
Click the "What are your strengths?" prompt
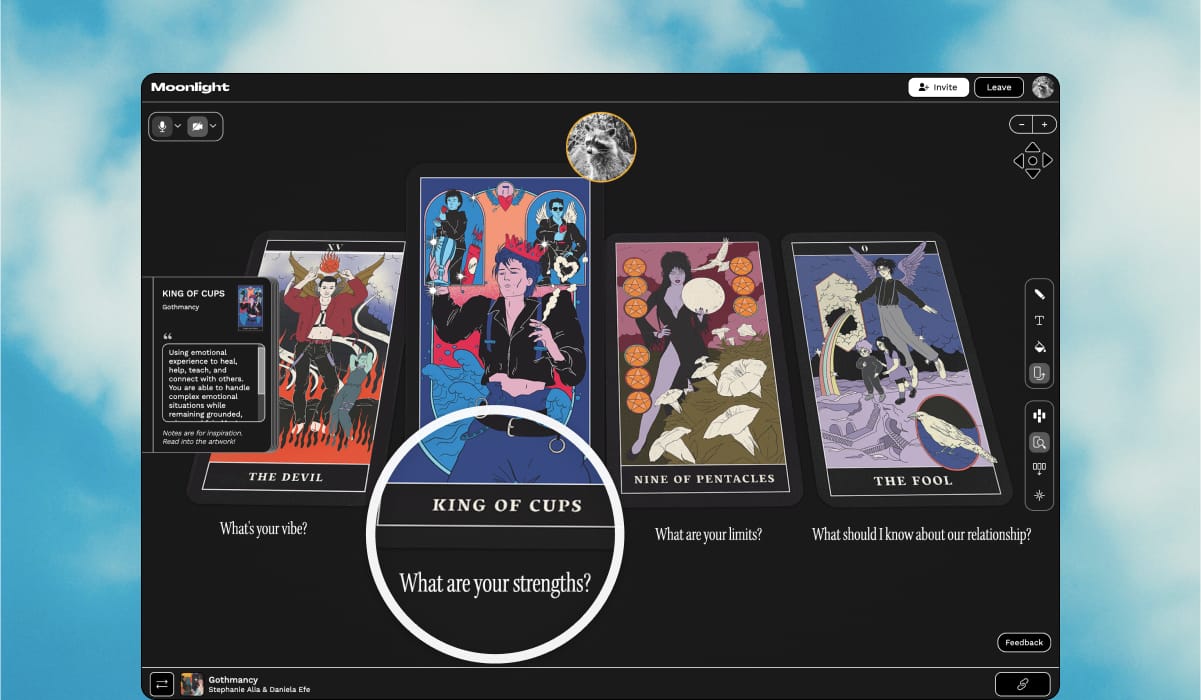pyautogui.click(x=495, y=583)
